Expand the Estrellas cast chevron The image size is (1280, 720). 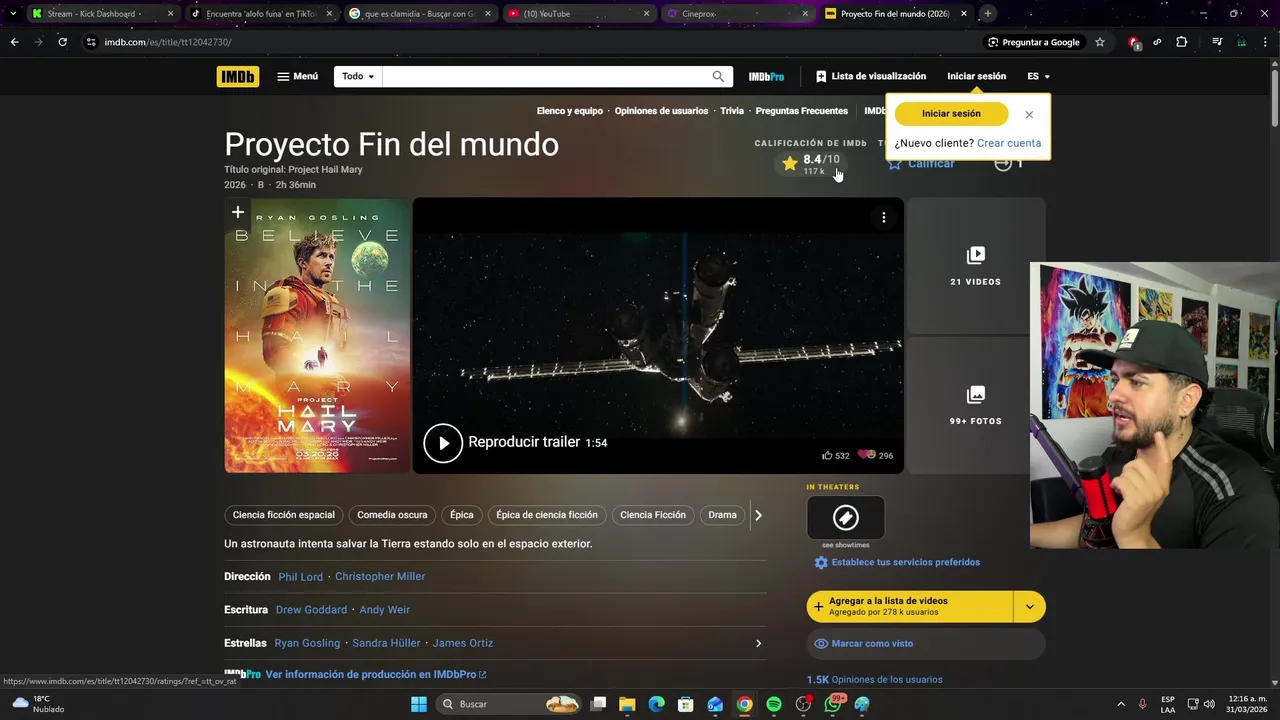pos(758,643)
